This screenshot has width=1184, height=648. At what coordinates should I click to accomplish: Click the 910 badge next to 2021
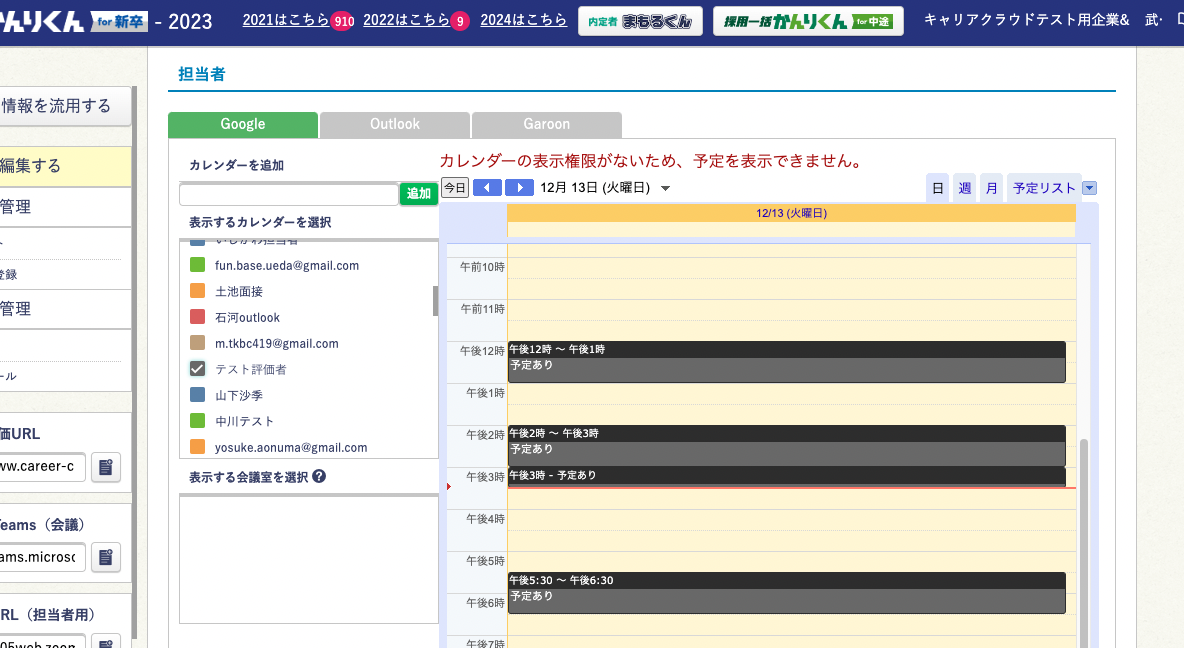click(343, 21)
